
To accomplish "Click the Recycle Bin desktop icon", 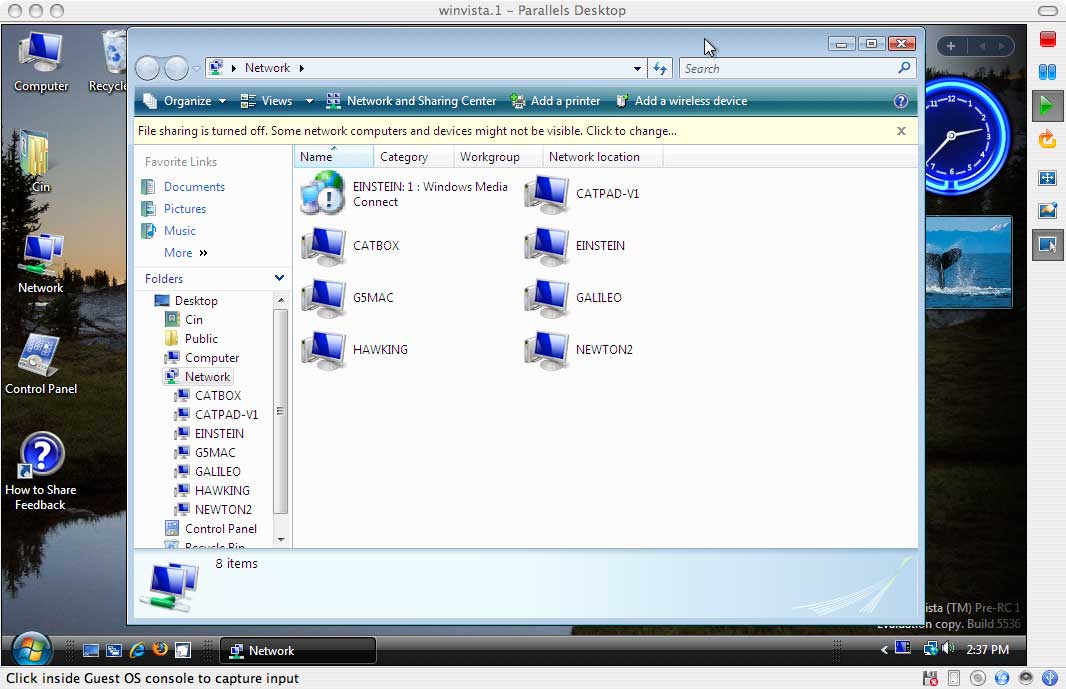I will pyautogui.click(x=111, y=62).
